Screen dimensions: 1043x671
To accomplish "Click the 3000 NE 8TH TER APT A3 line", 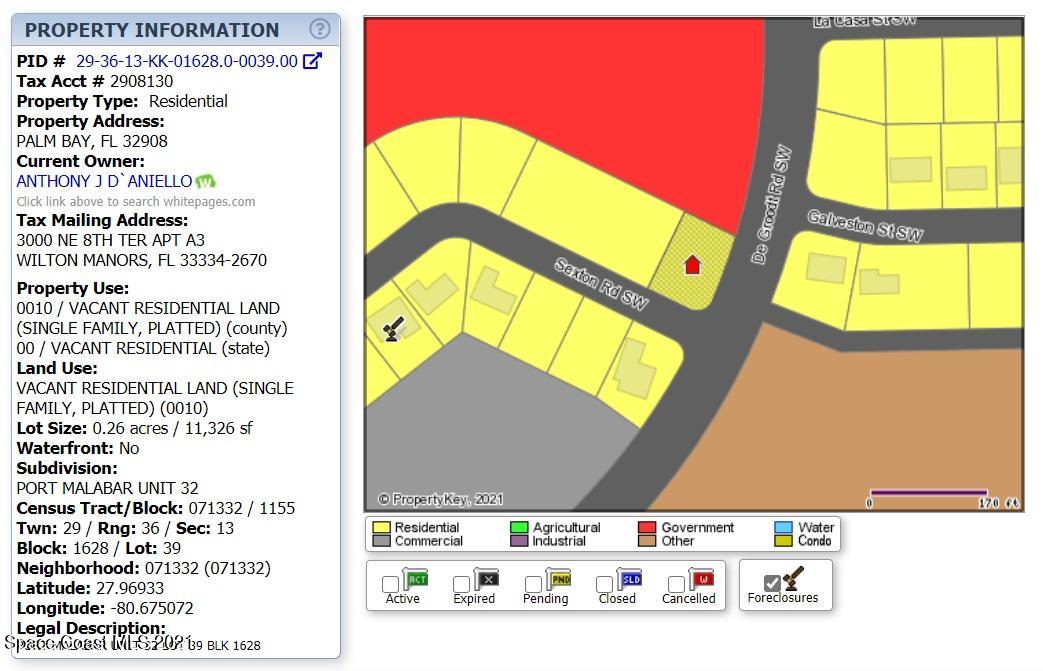I will point(110,240).
